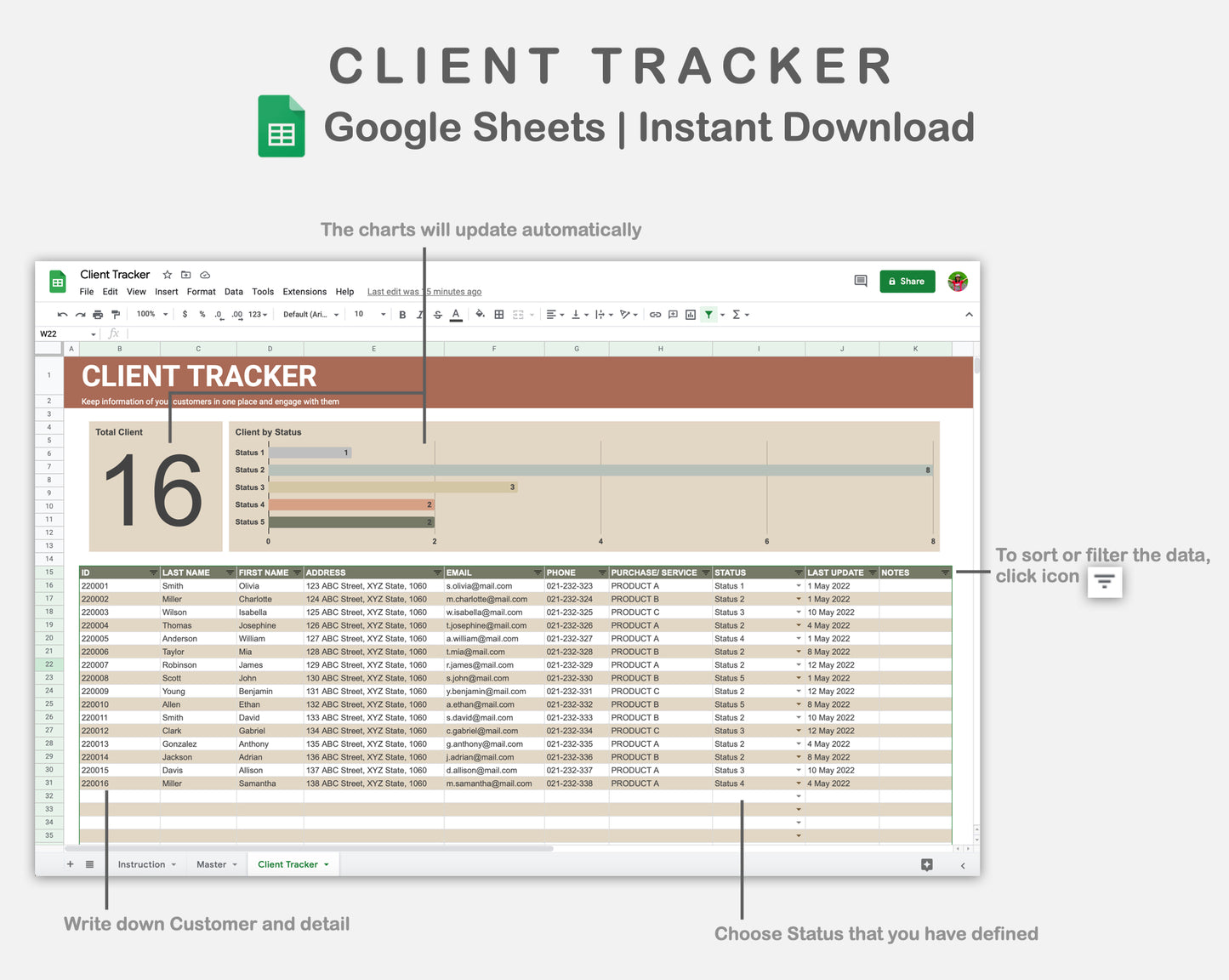Viewport: 1229px width, 980px height.
Task: Open the Insert chart icon
Action: 689,314
